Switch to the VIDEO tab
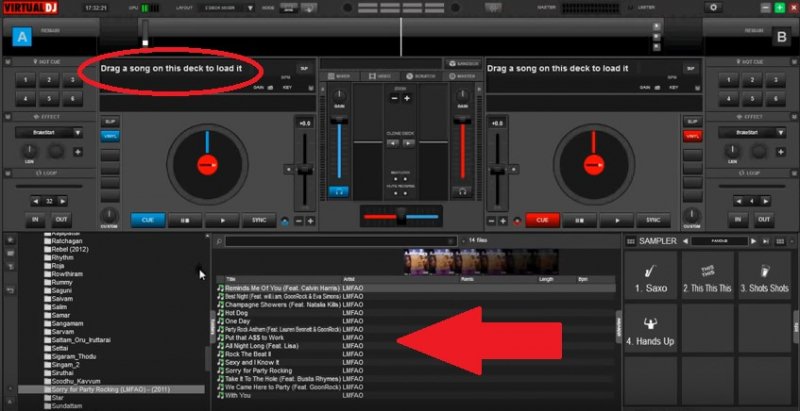Image resolution: width=800 pixels, height=411 pixels. (380, 76)
